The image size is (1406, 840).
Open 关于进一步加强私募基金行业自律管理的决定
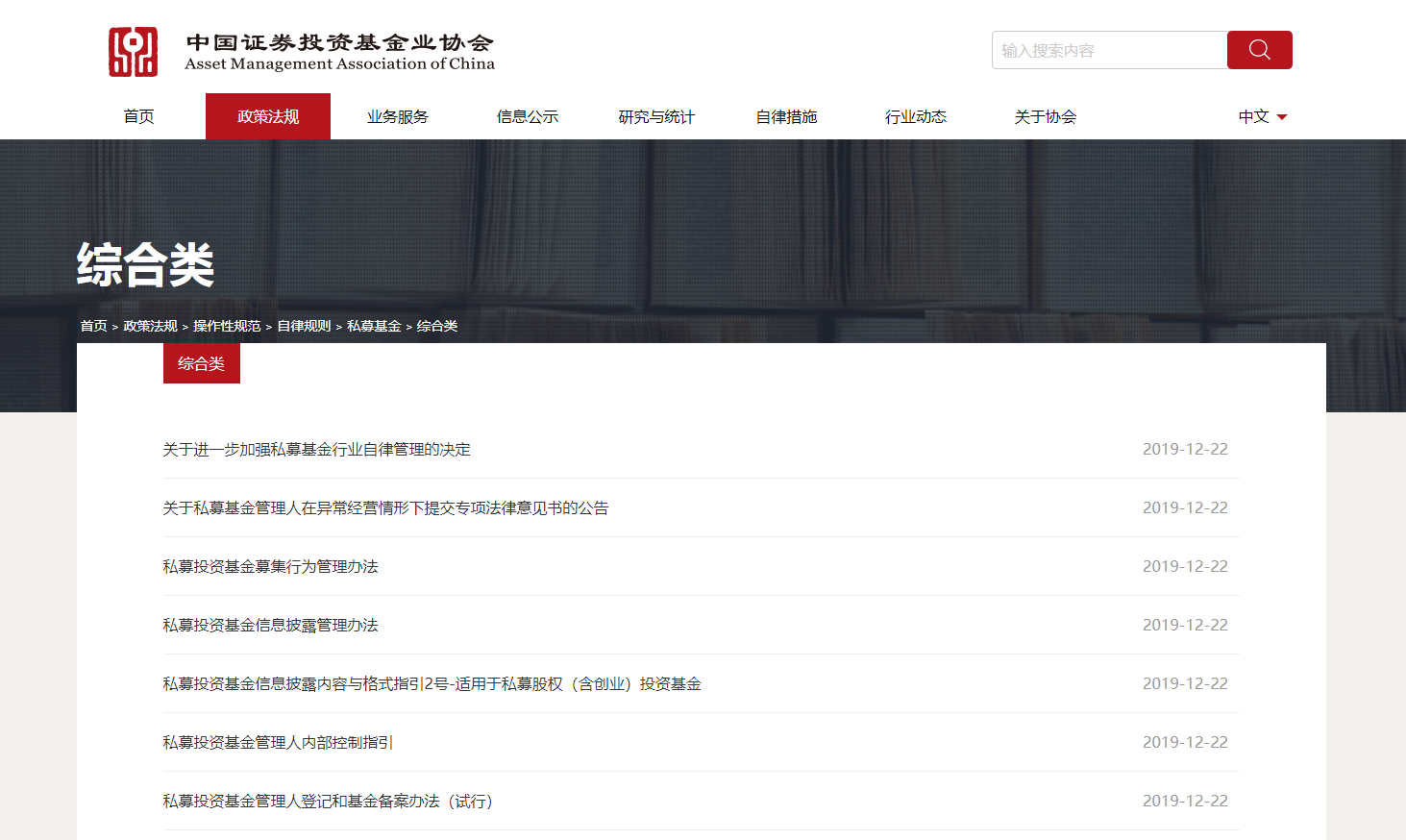point(317,449)
